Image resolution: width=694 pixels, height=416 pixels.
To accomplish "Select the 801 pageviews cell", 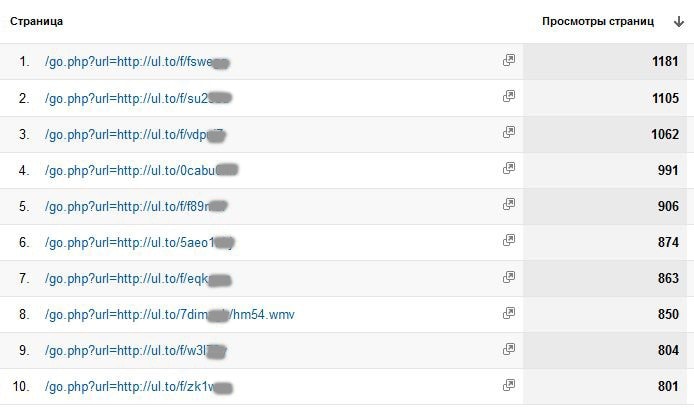I will (x=666, y=387).
